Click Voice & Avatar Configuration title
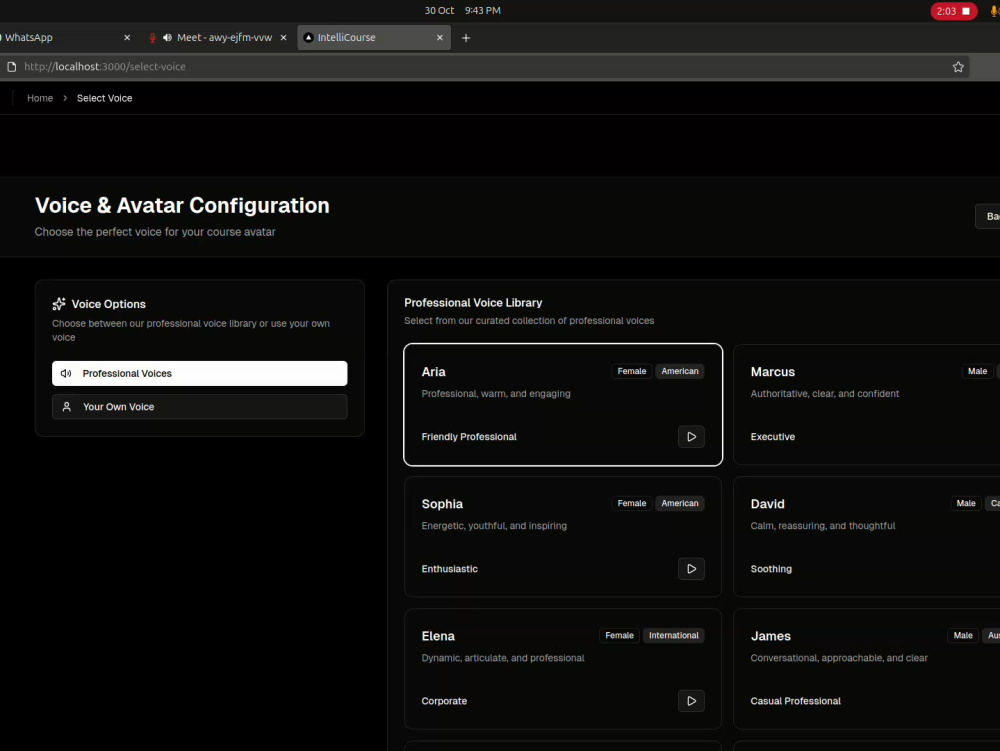The height and width of the screenshot is (751, 1000). click(182, 205)
